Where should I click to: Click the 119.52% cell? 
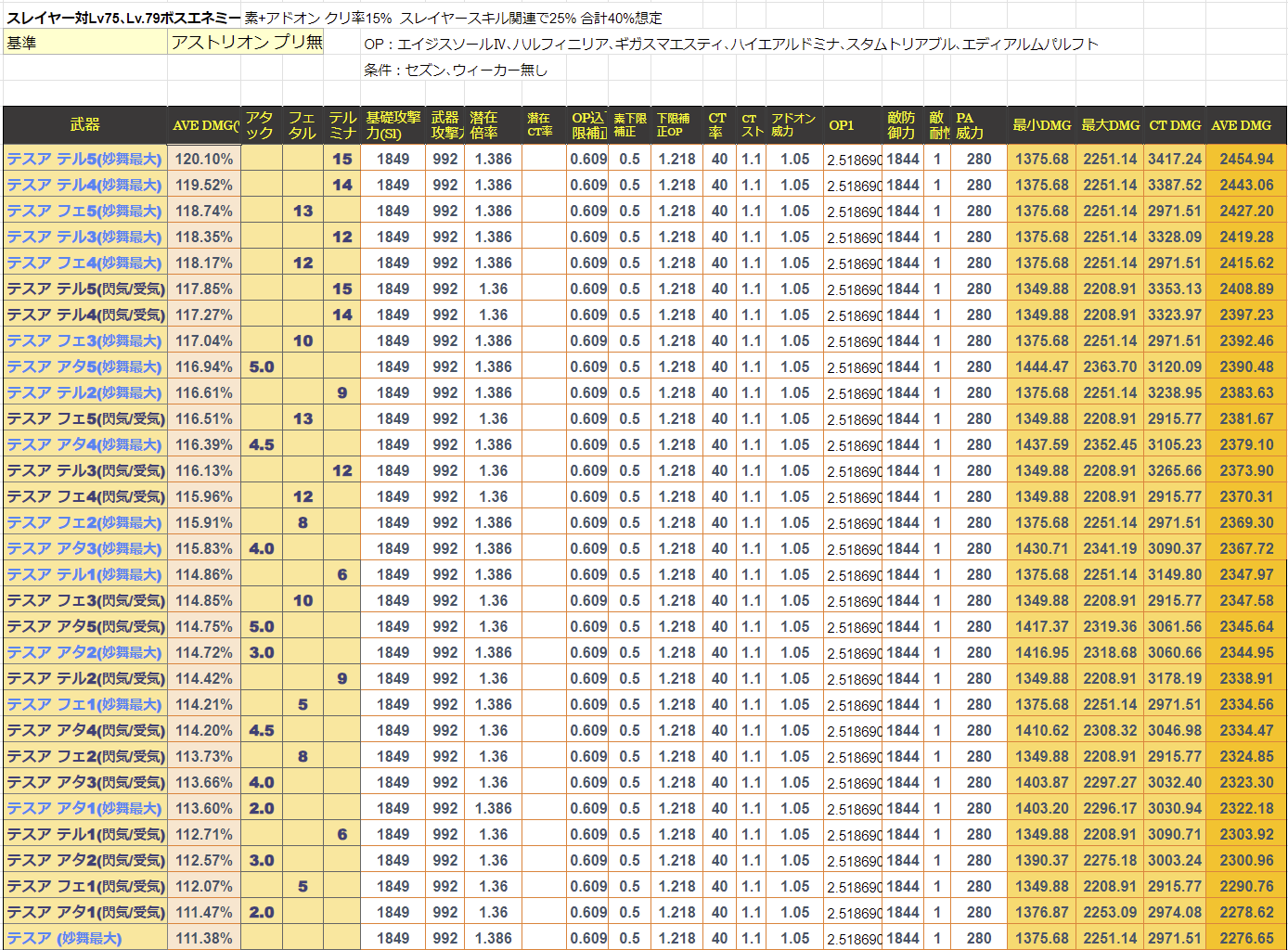tap(204, 185)
